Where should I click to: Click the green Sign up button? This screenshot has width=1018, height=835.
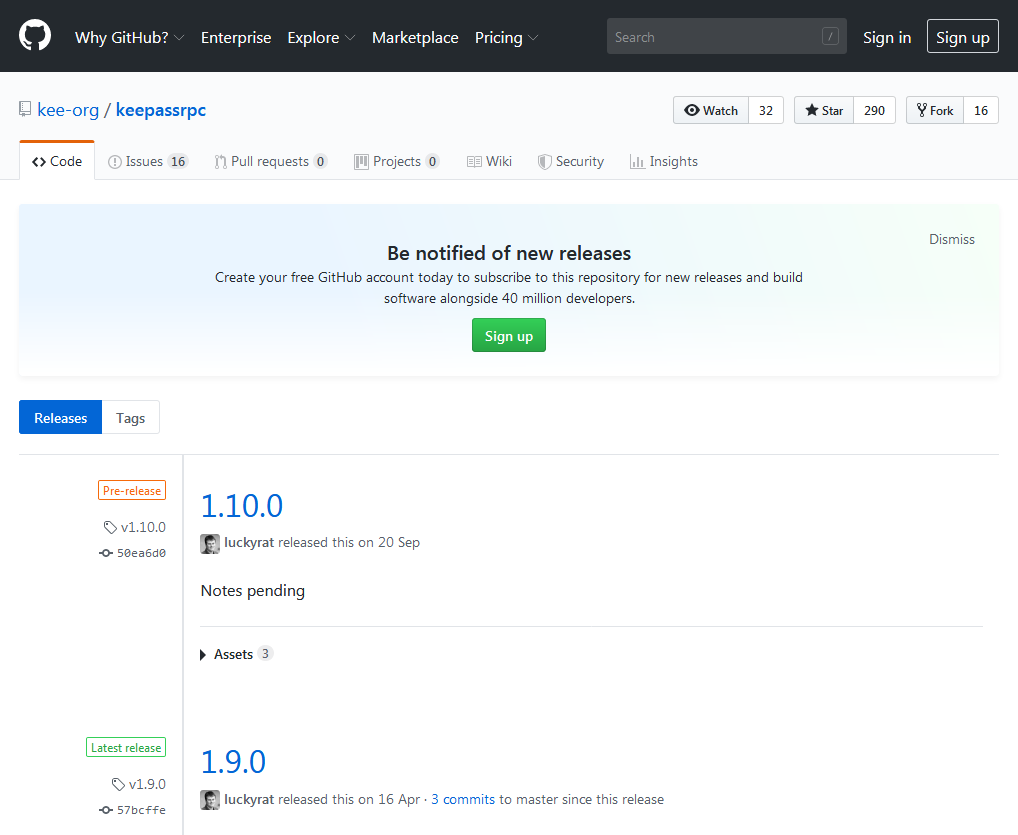[508, 335]
